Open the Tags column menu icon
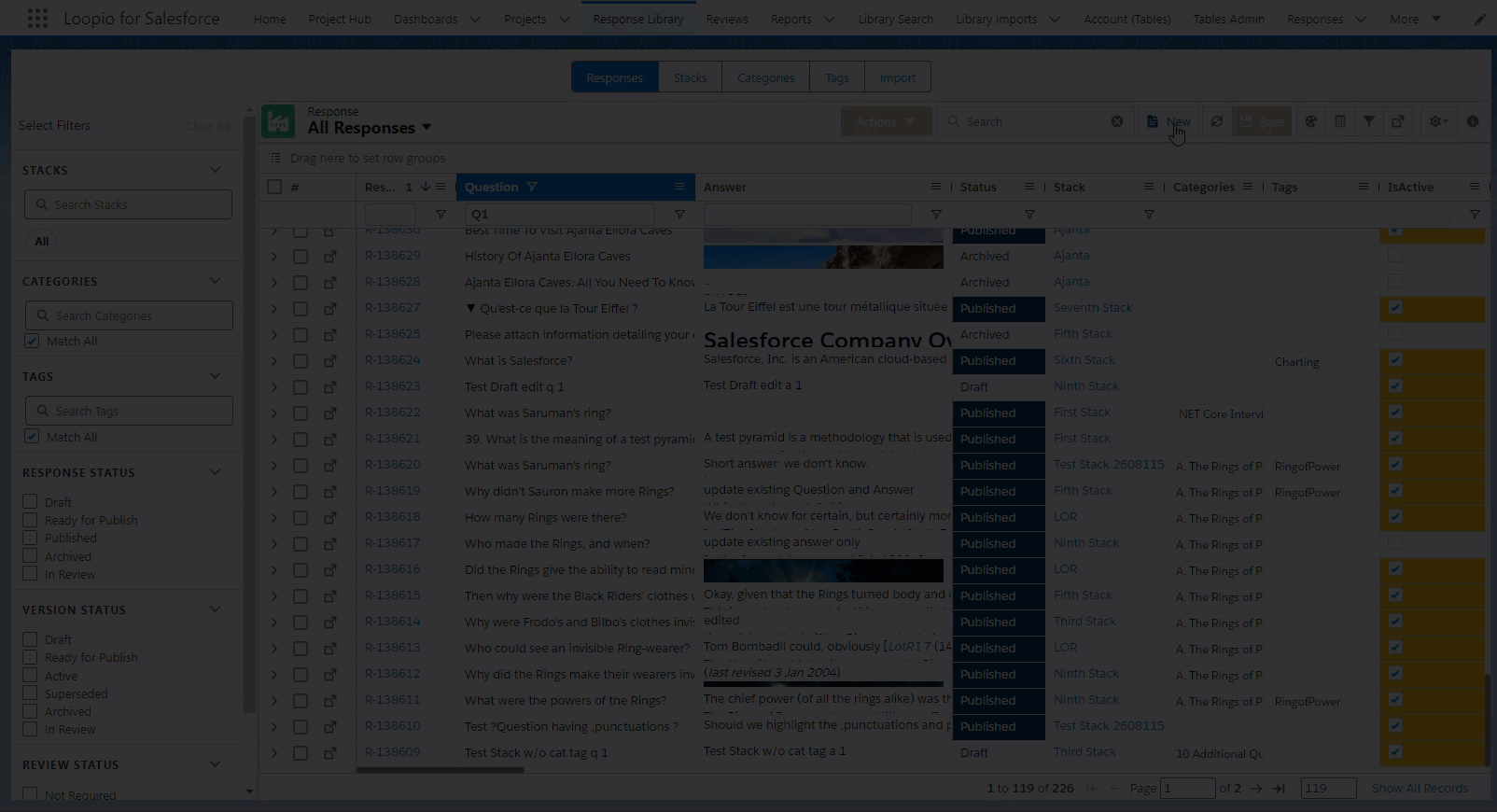Viewport: 1497px width, 812px height. point(1364,187)
